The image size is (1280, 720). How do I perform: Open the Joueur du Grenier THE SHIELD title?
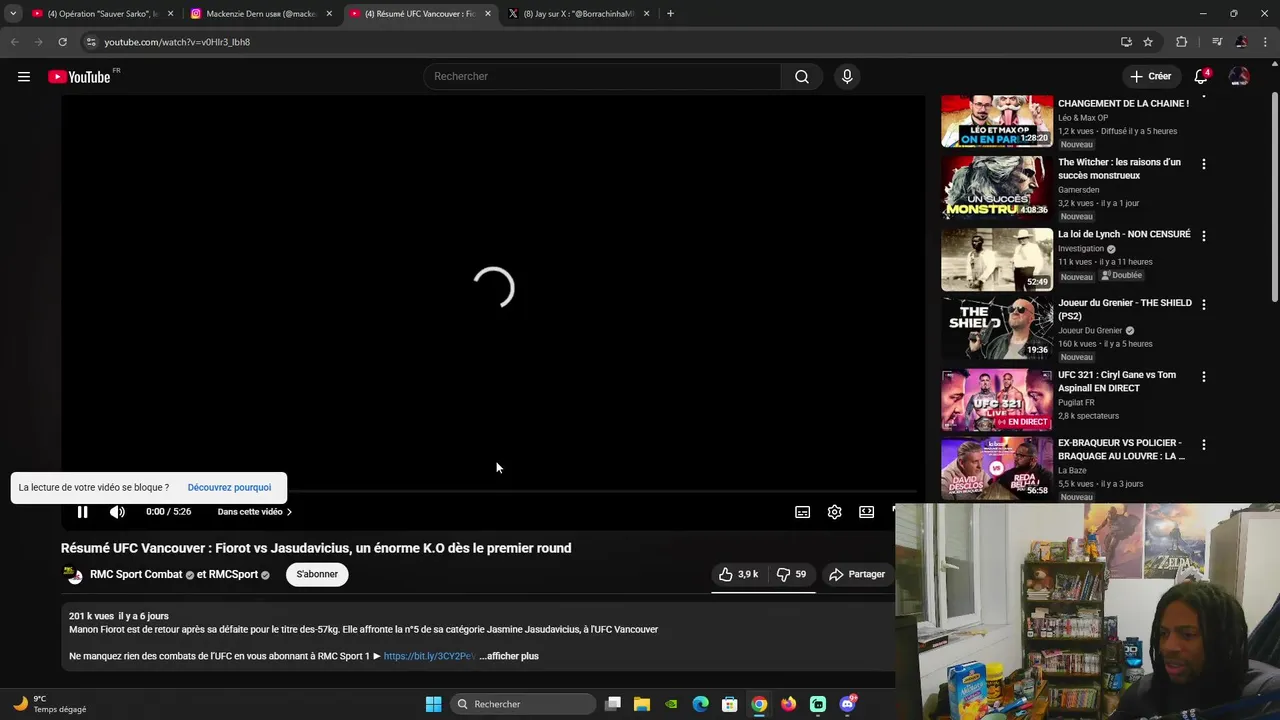[1124, 310]
